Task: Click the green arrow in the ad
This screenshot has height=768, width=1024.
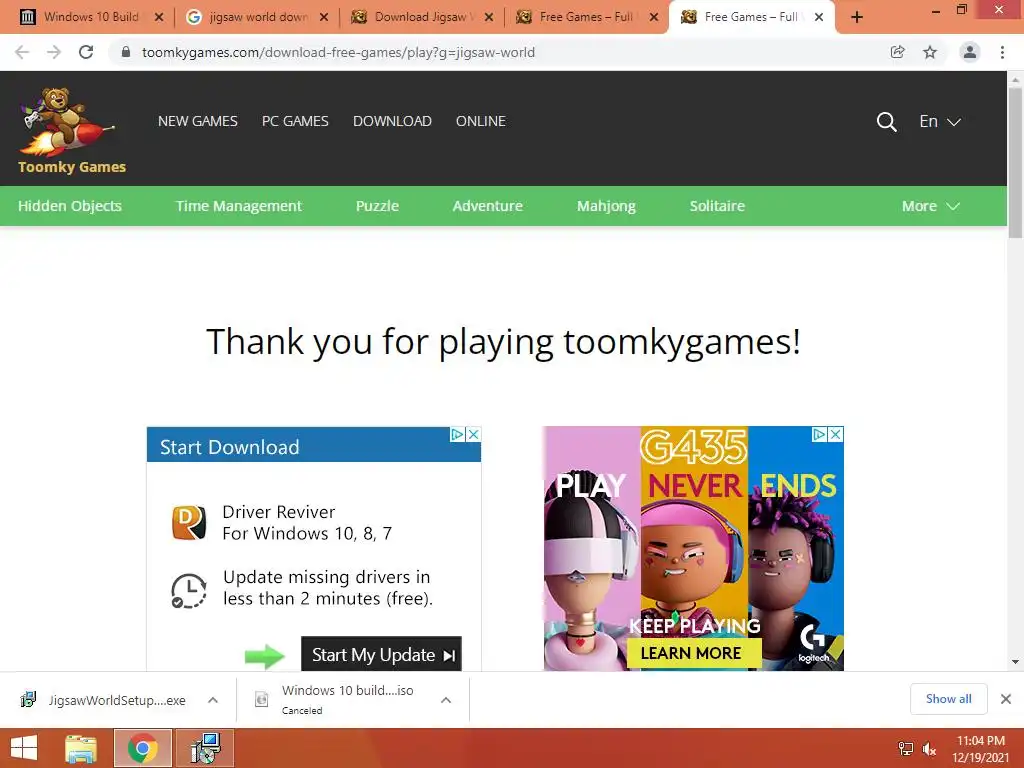Action: point(264,656)
